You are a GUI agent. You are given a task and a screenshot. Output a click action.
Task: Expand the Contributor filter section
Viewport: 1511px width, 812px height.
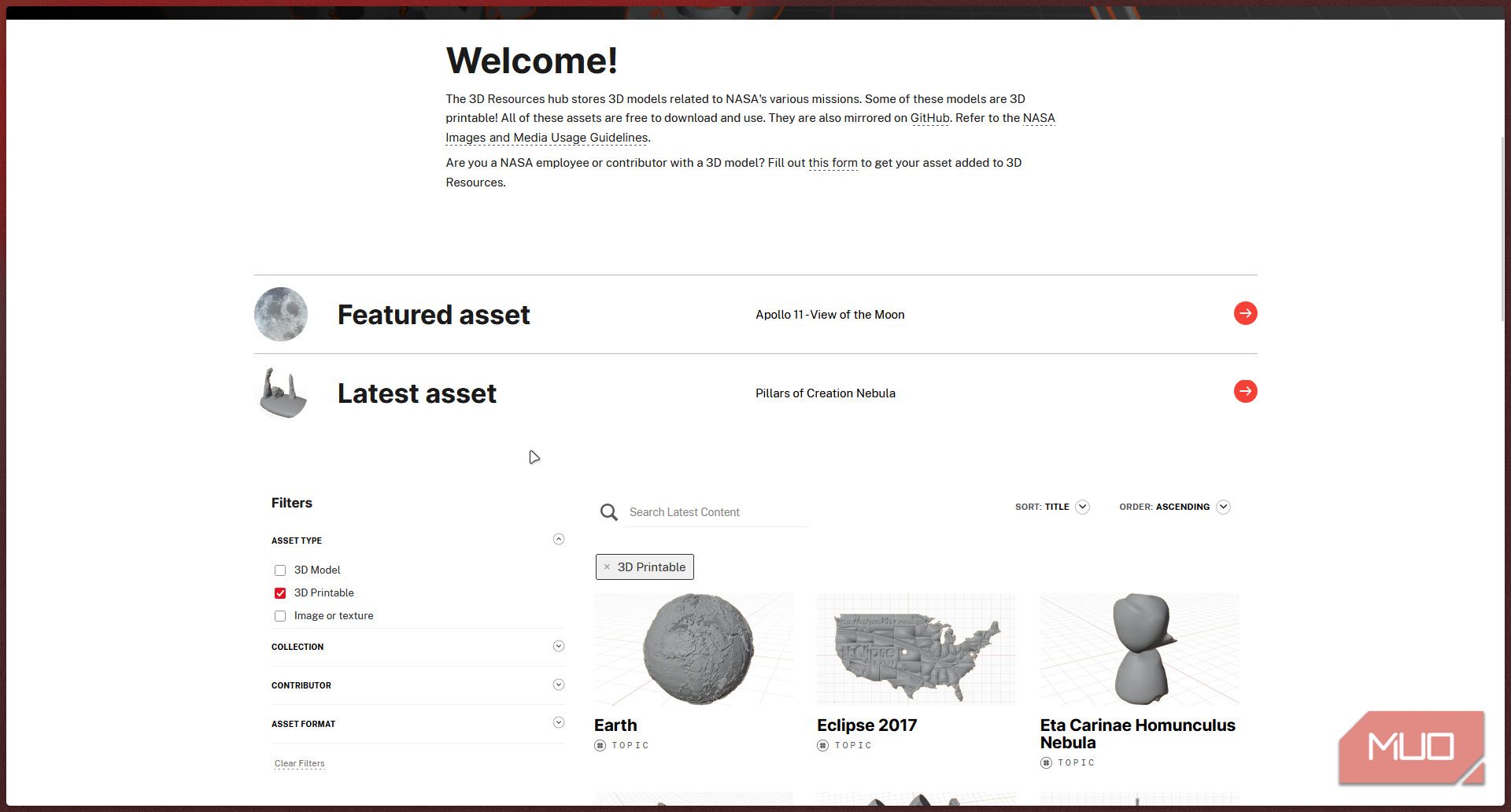coord(559,685)
